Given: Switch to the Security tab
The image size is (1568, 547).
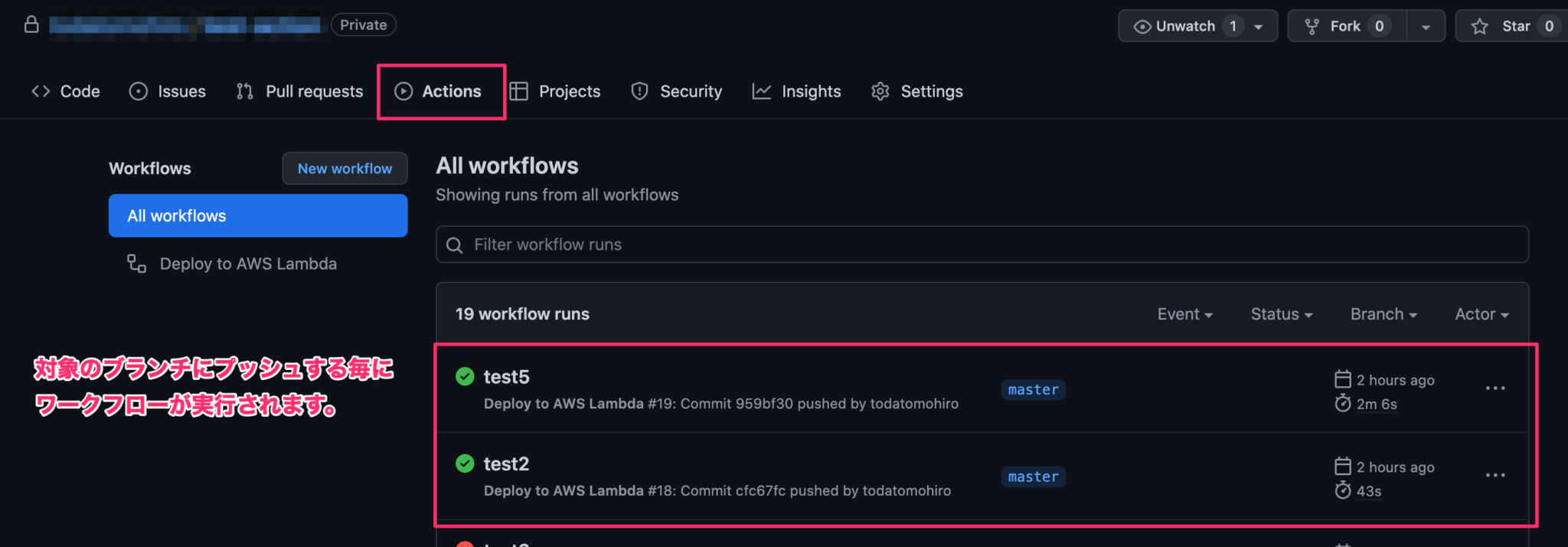Looking at the screenshot, I should 691,91.
